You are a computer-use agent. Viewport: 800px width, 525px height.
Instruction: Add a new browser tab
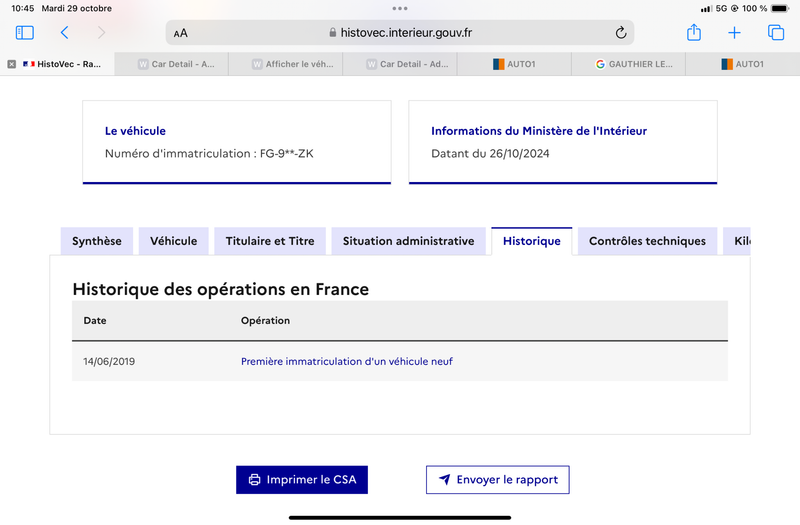coord(734,33)
